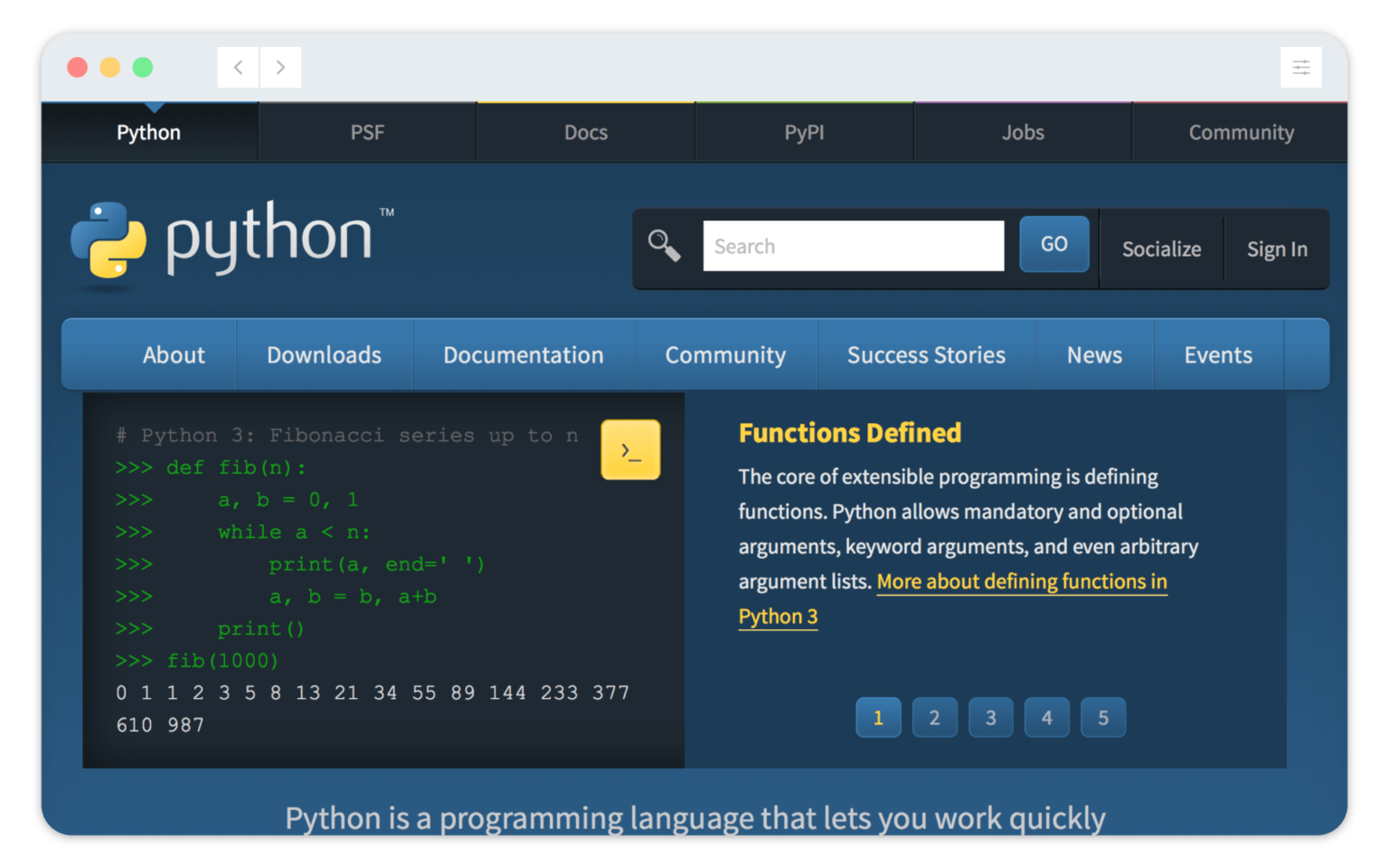Viewport: 1389px width, 868px height.
Task: Open the Docs top tab
Action: pyautogui.click(x=586, y=133)
